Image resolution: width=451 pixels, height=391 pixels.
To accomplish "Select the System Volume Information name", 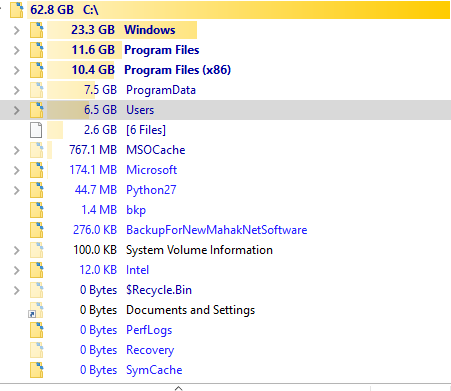I will click(199, 250).
